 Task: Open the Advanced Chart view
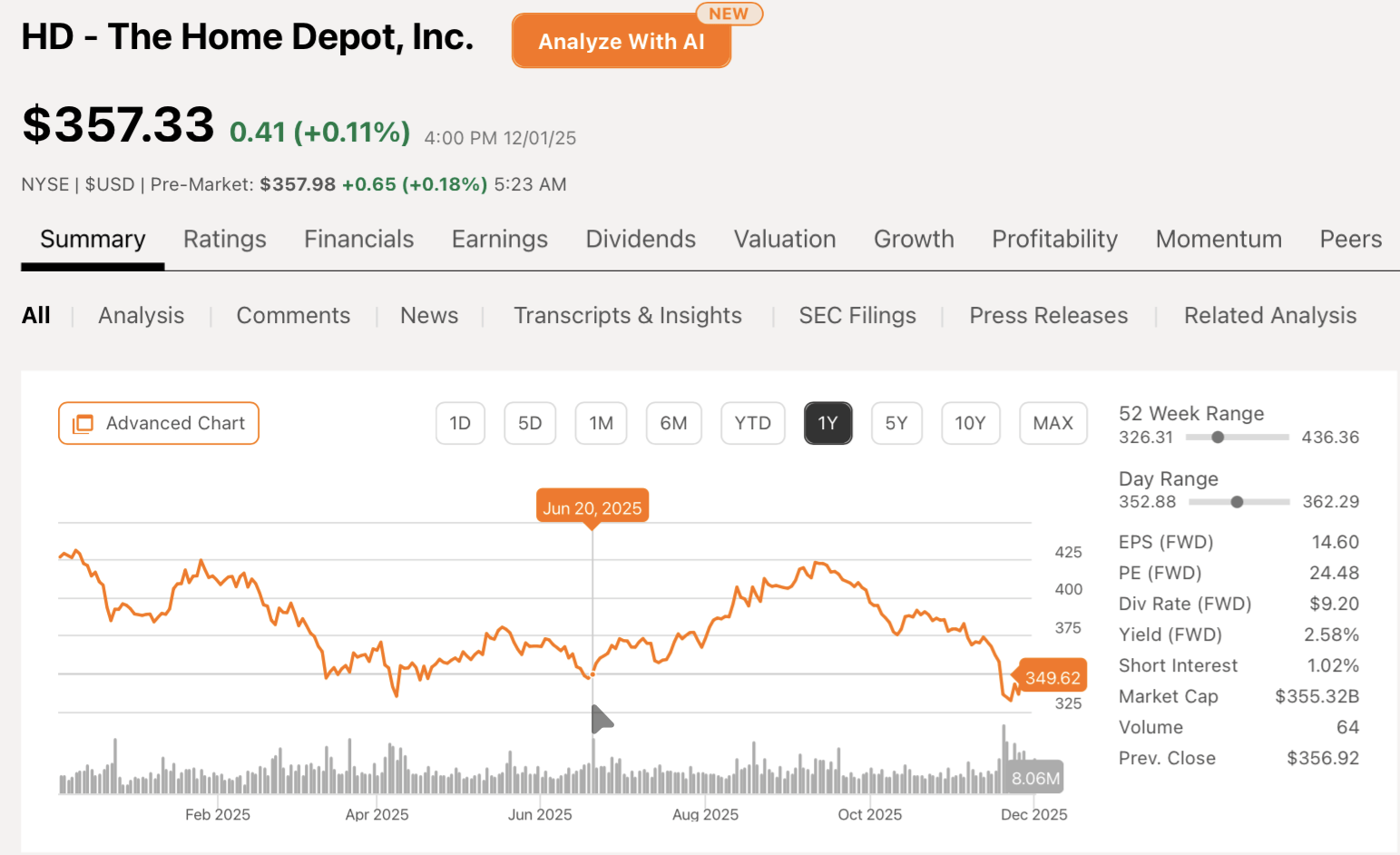pyautogui.click(x=158, y=423)
